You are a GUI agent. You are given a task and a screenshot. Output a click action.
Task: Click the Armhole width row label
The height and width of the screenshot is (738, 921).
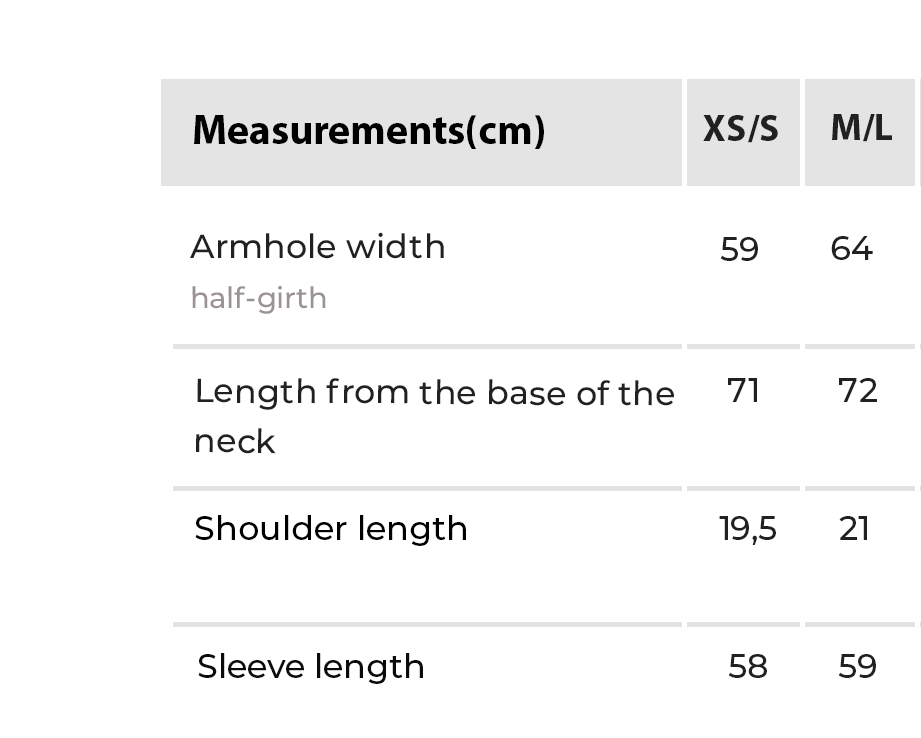click(x=318, y=247)
